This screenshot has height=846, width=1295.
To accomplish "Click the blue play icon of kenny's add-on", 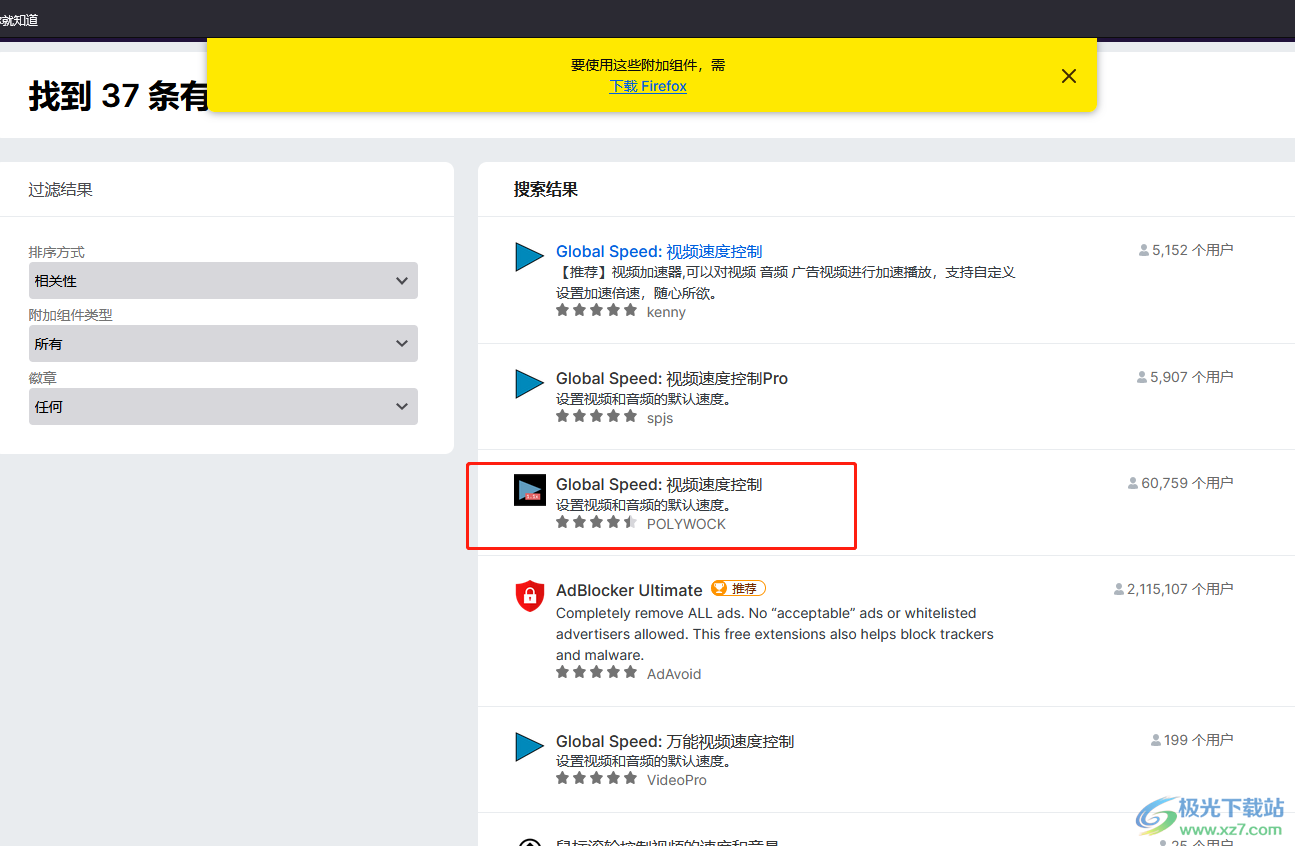I will pos(529,257).
